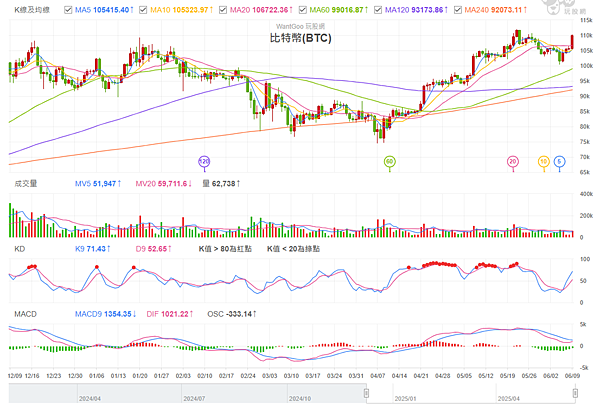Click the MA240 92073.11 value label
This screenshot has height=410, width=600.
tap(496, 10)
